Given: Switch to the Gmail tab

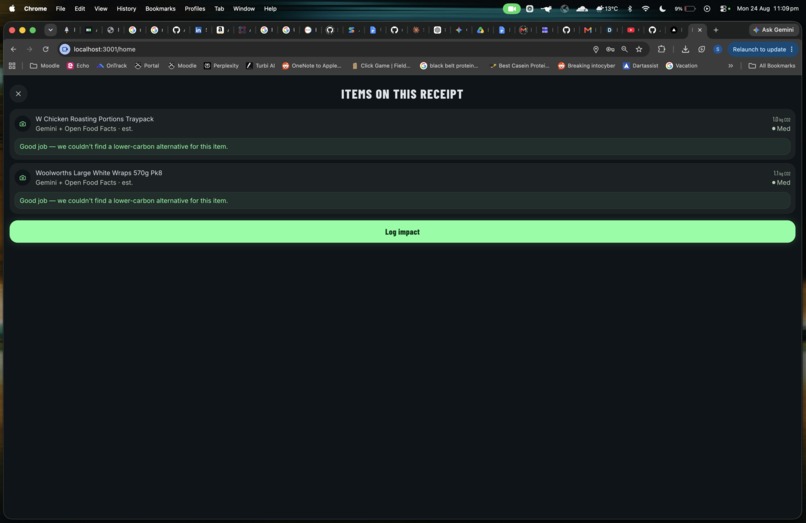Looking at the screenshot, I should [588, 30].
